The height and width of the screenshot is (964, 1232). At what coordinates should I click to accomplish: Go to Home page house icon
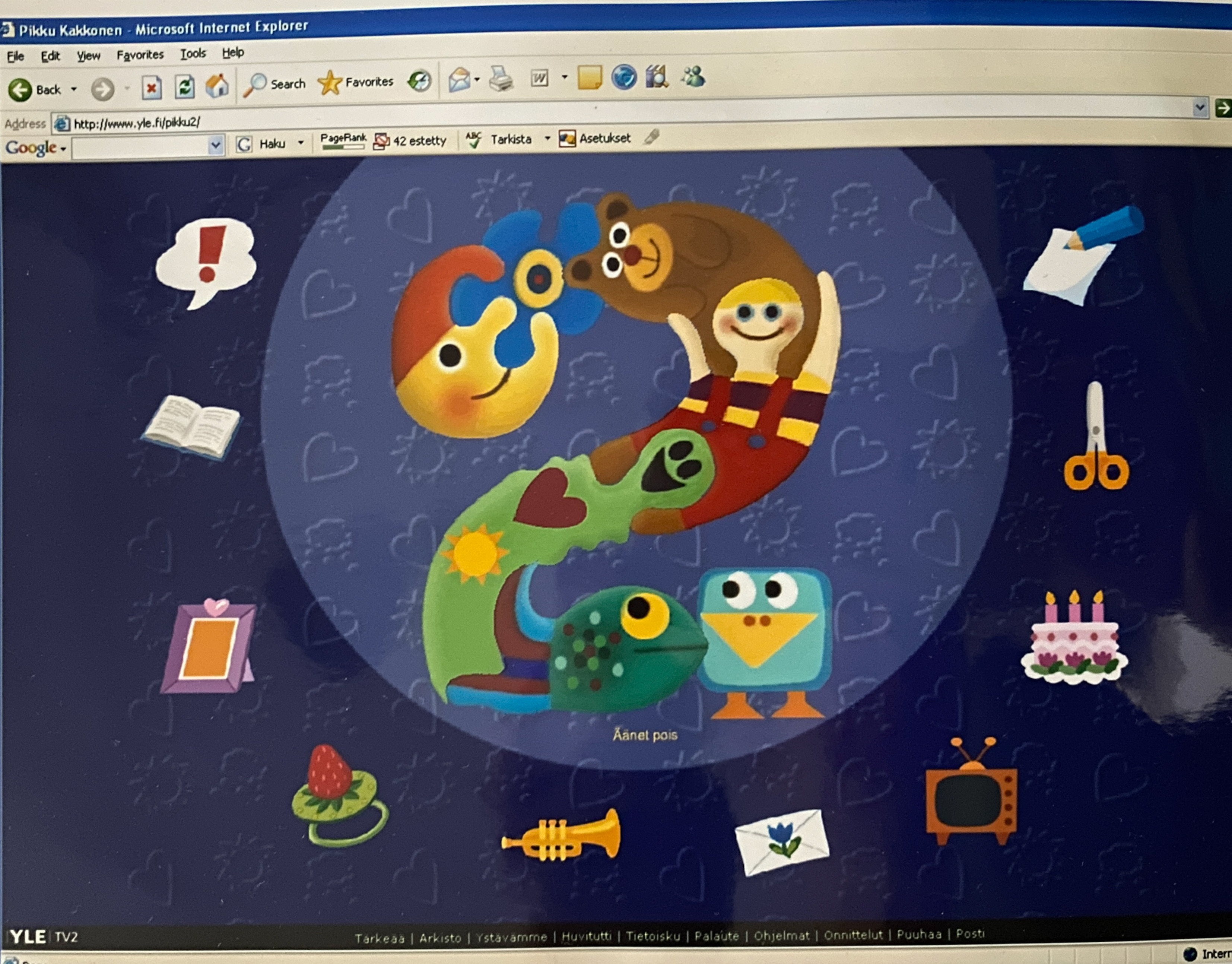217,86
